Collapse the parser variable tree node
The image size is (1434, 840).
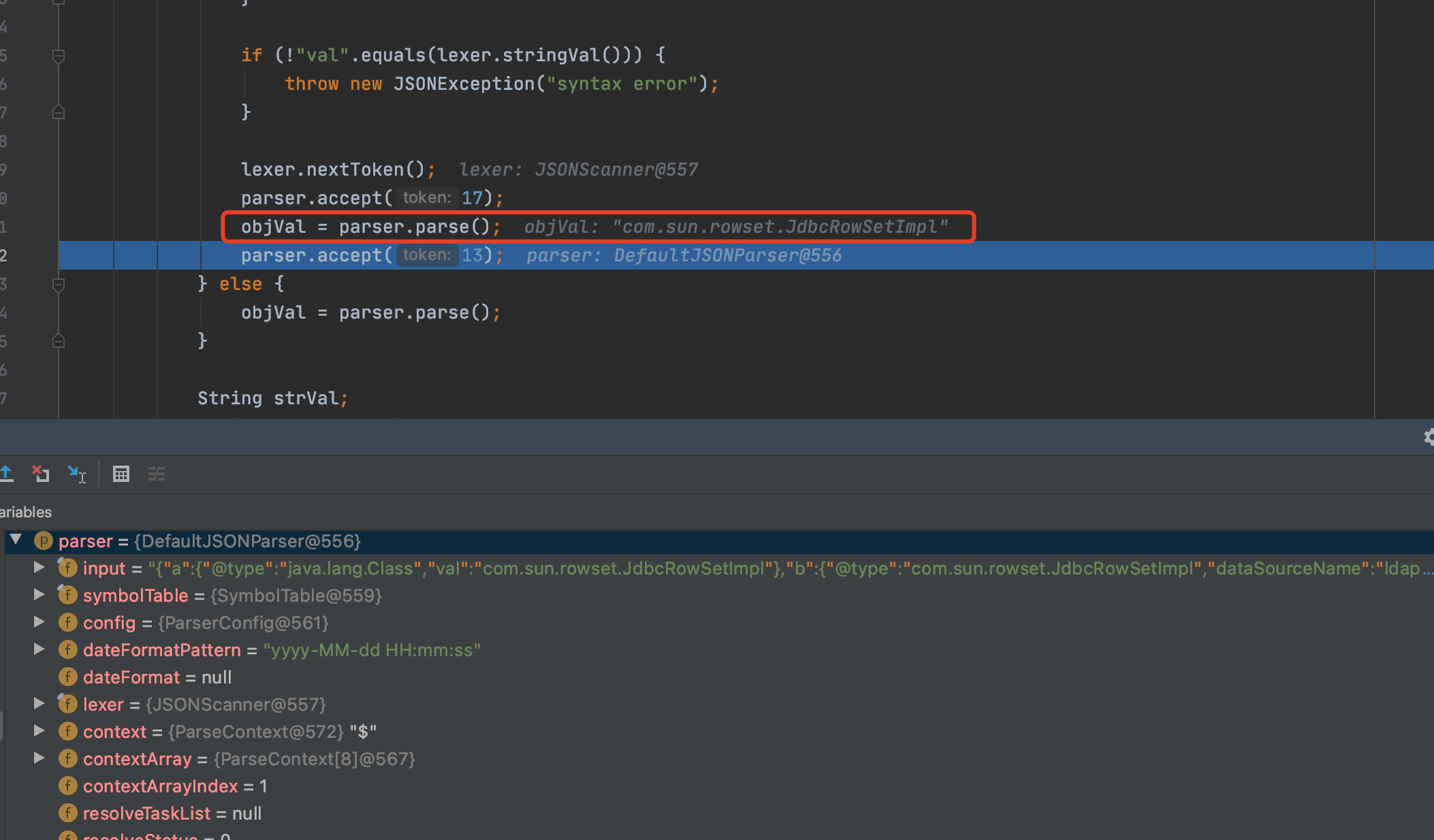(x=16, y=540)
